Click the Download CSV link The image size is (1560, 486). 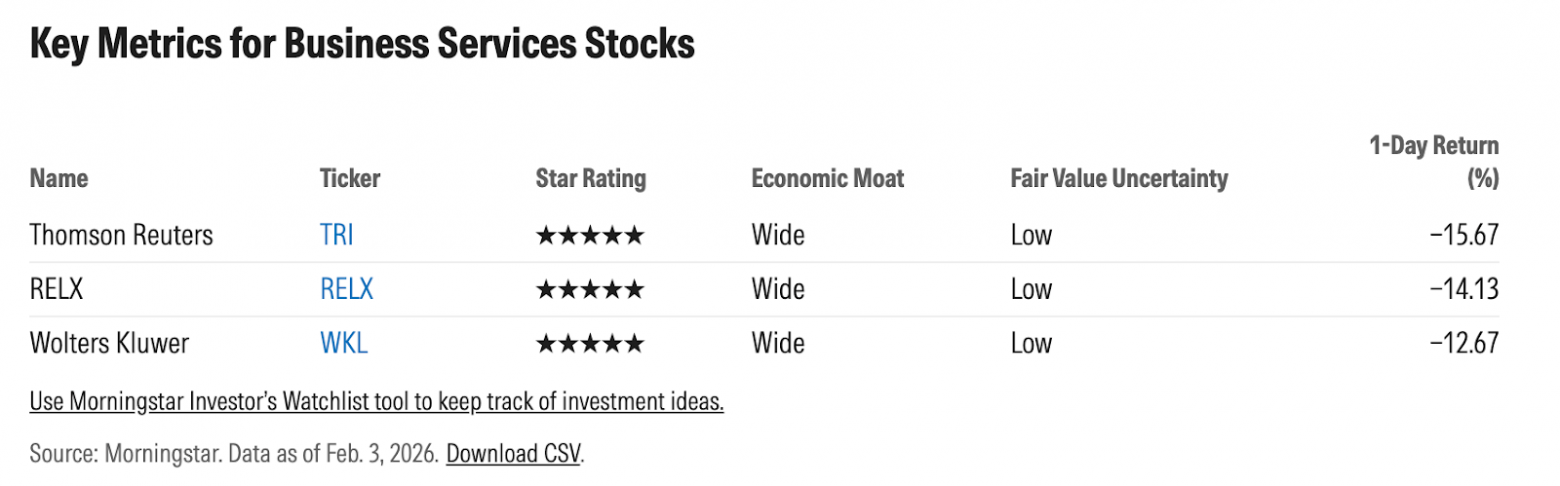513,453
